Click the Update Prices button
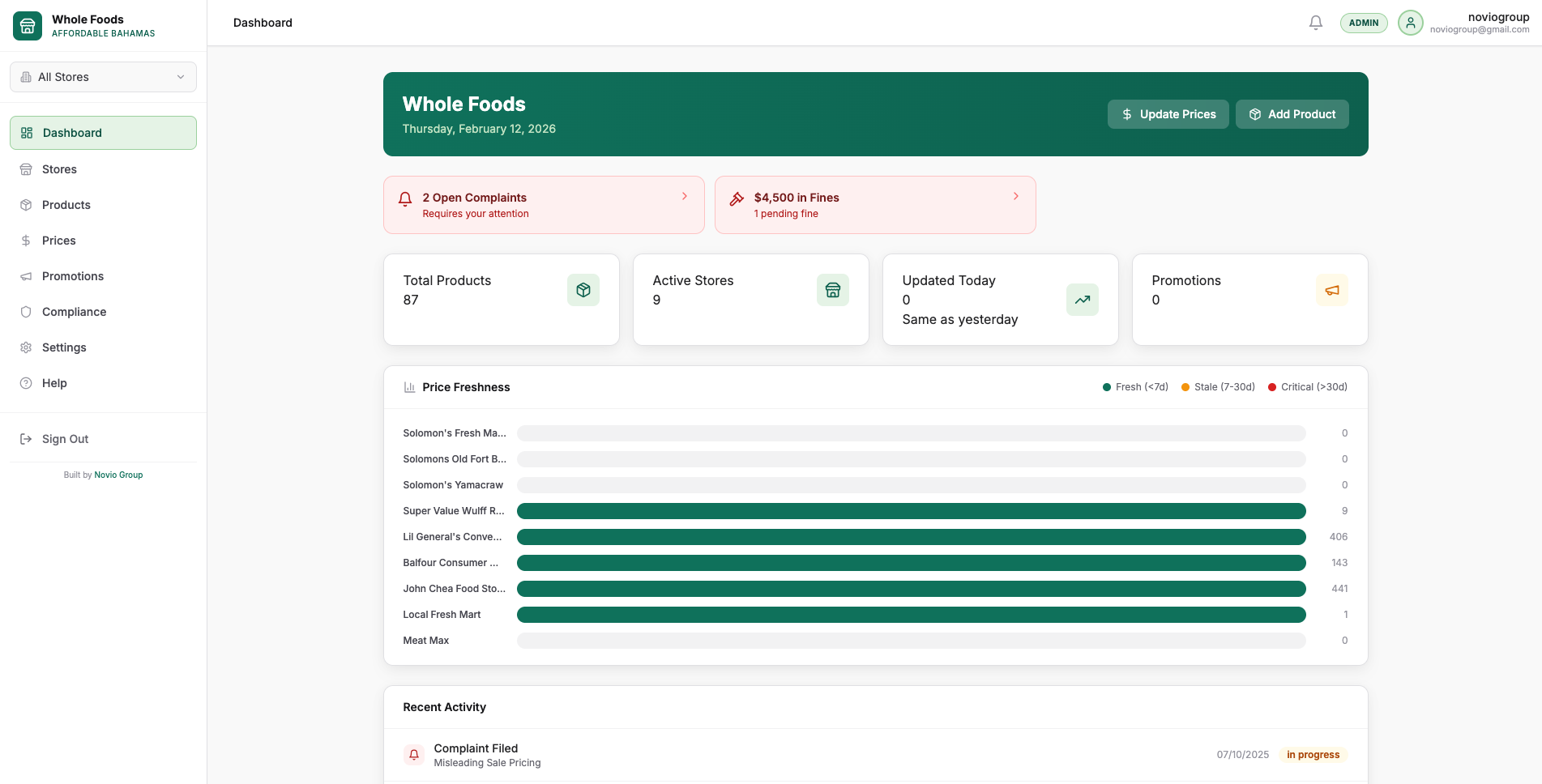Image resolution: width=1542 pixels, height=784 pixels. pyautogui.click(x=1168, y=114)
